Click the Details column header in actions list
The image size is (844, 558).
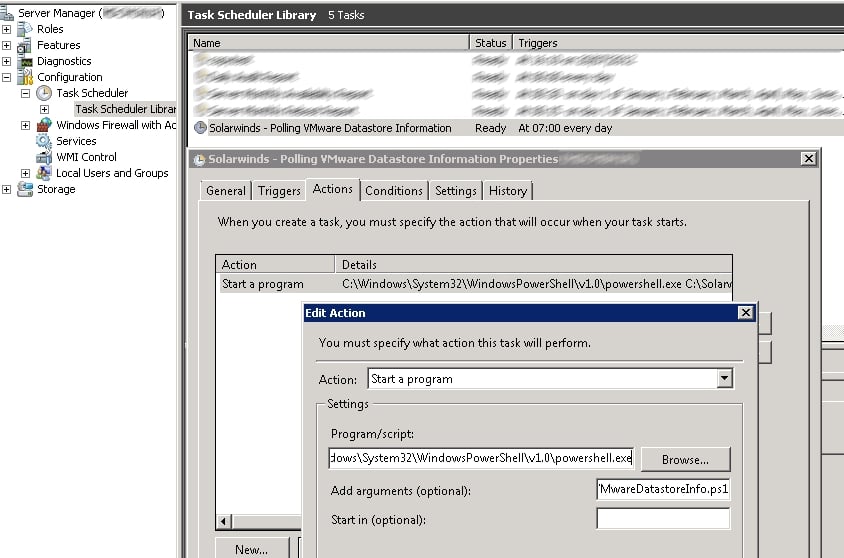(x=533, y=265)
